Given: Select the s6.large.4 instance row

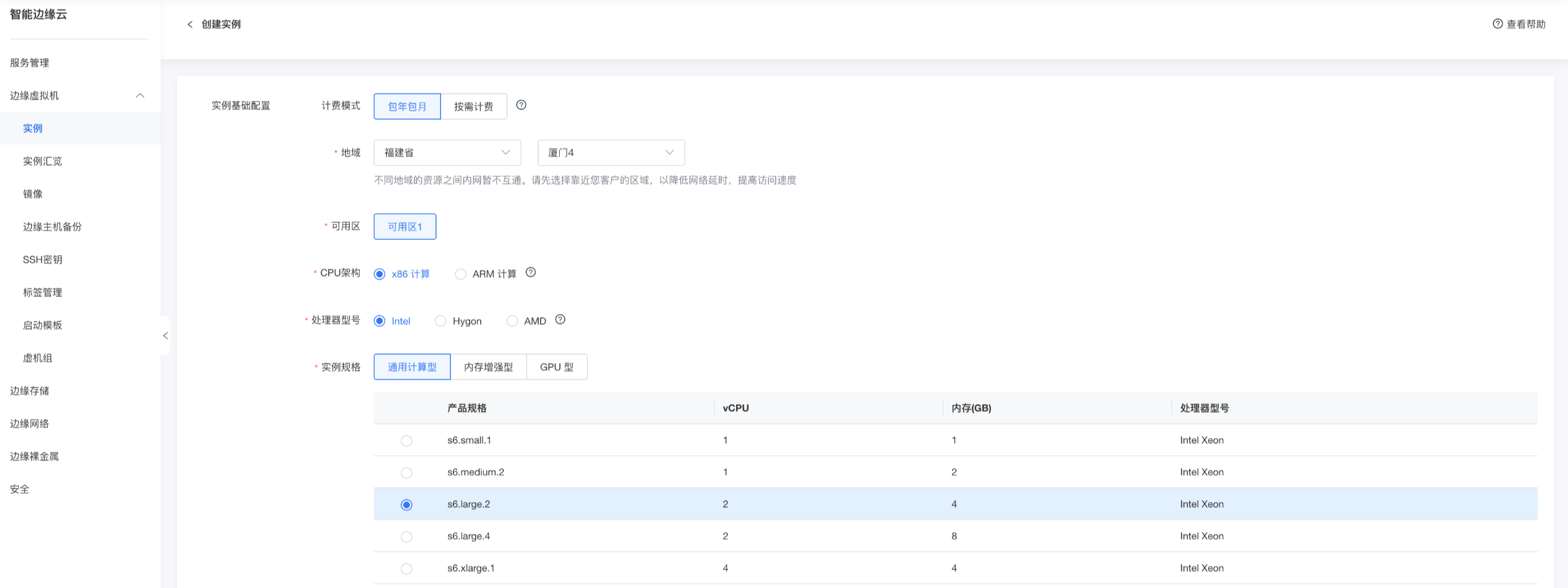Looking at the screenshot, I should (406, 536).
